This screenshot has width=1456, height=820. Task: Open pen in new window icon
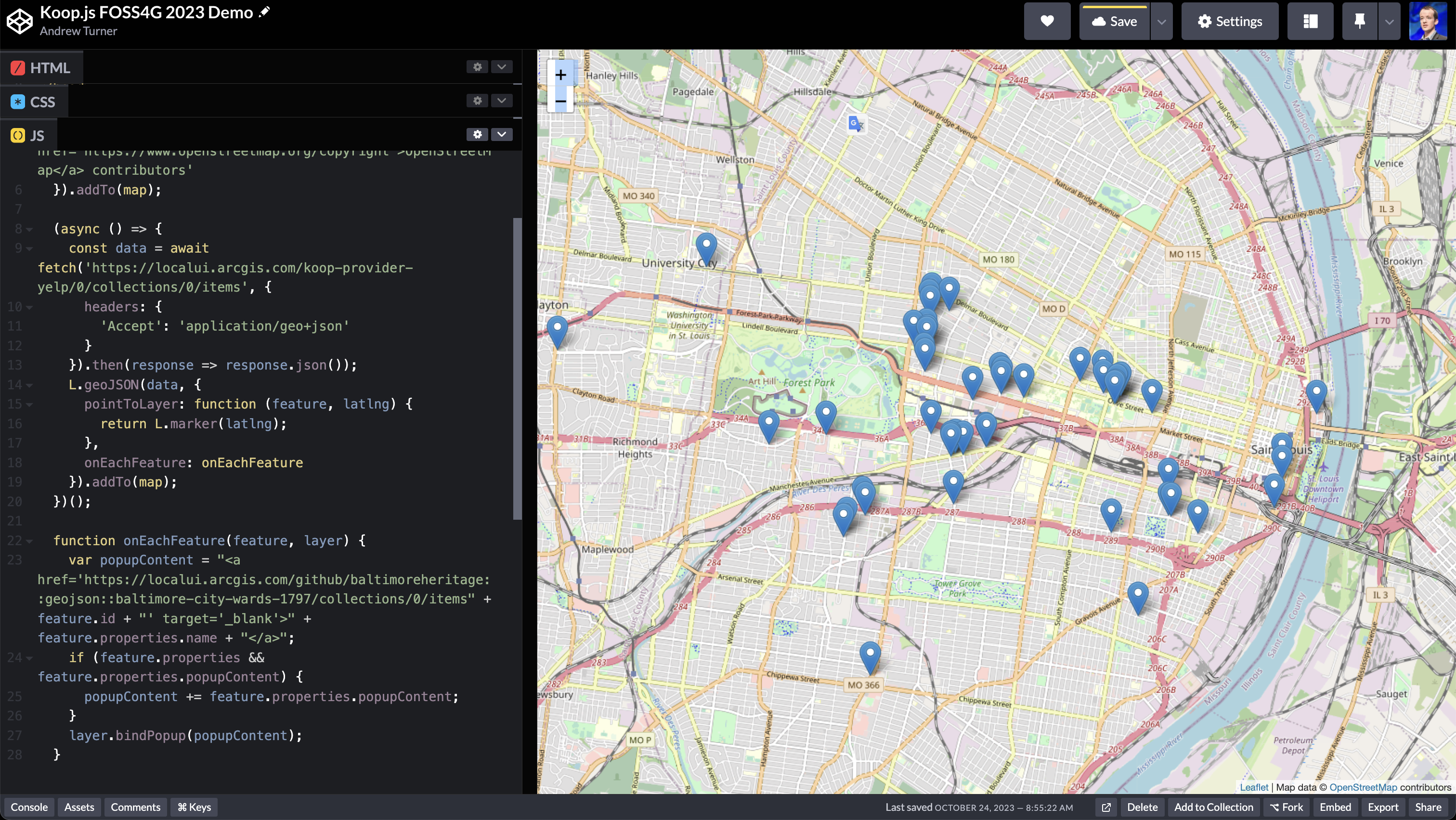1106,807
